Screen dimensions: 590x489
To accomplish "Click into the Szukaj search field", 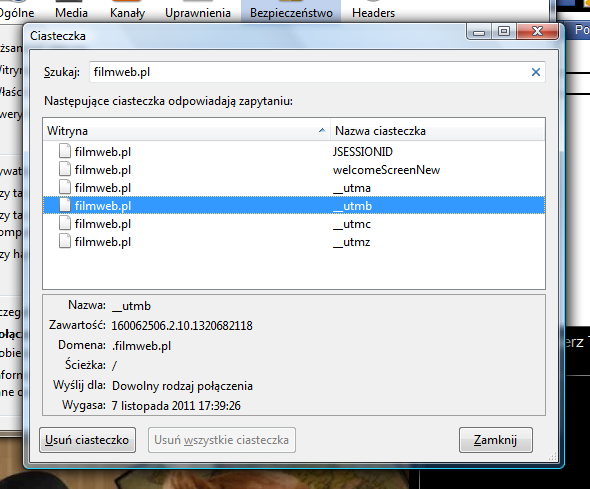I will (309, 72).
